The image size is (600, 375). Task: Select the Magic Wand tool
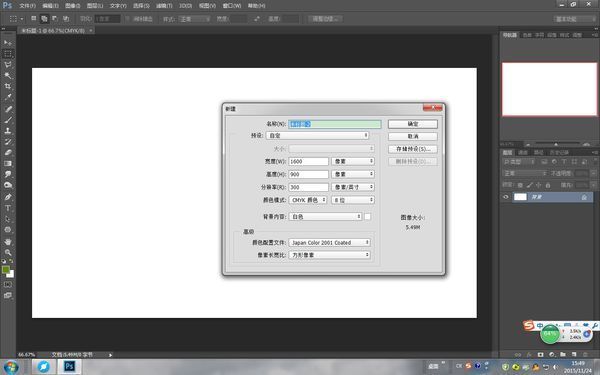8,75
